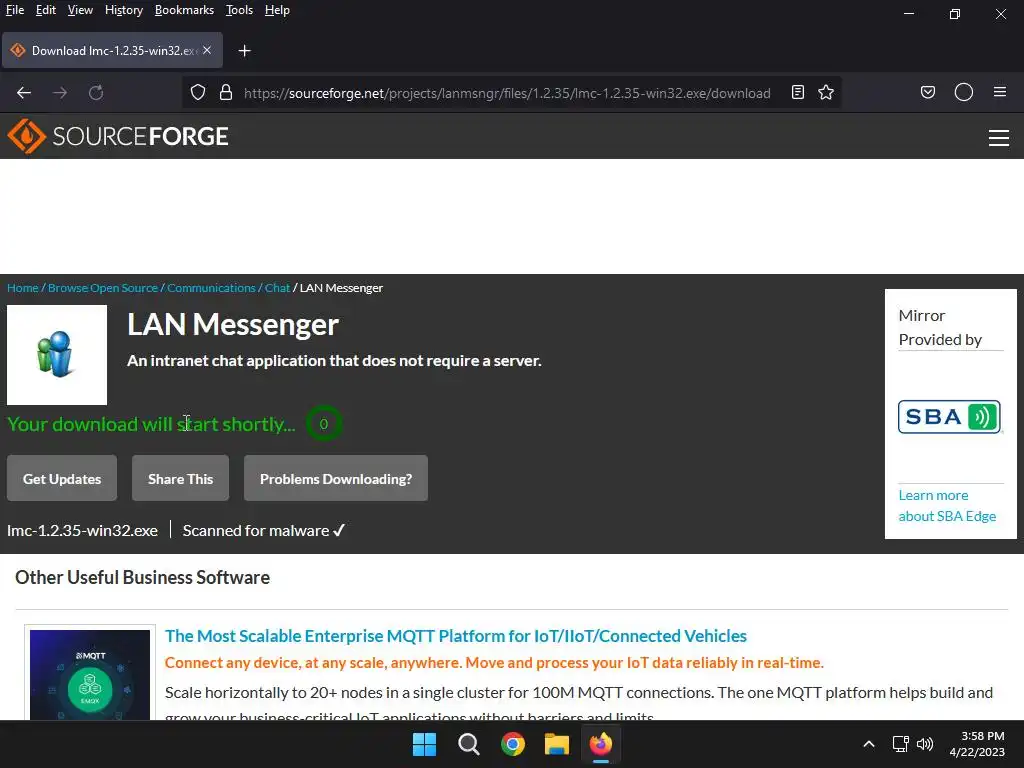The width and height of the screenshot is (1024, 768).
Task: Open the Save to Pocket icon
Action: [927, 92]
